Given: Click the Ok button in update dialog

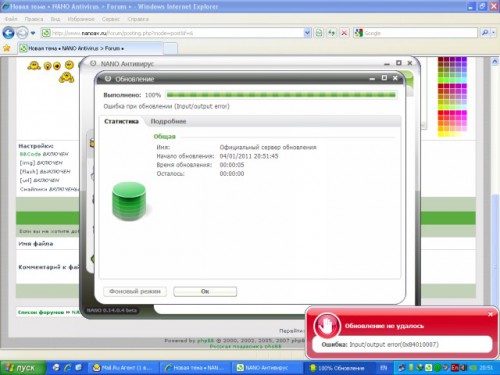Looking at the screenshot, I should pos(205,291).
